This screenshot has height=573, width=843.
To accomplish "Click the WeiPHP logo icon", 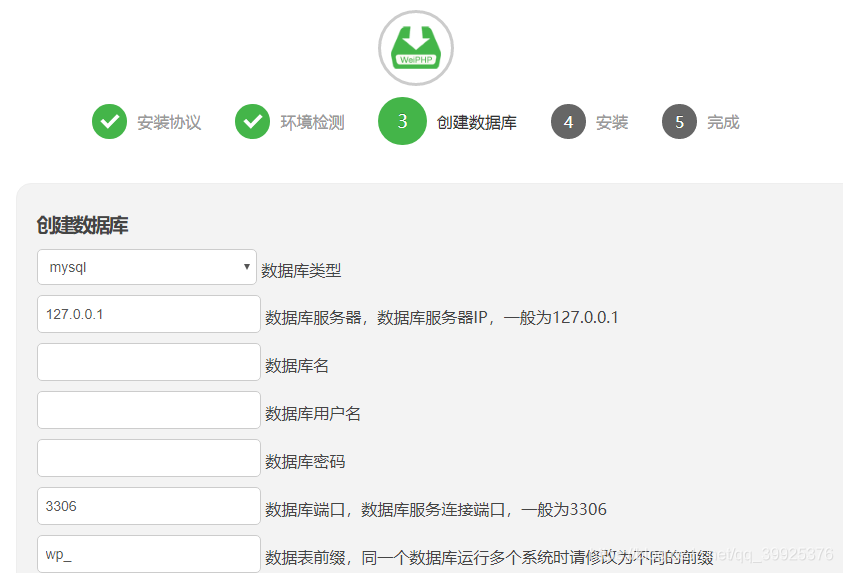I will (416, 48).
